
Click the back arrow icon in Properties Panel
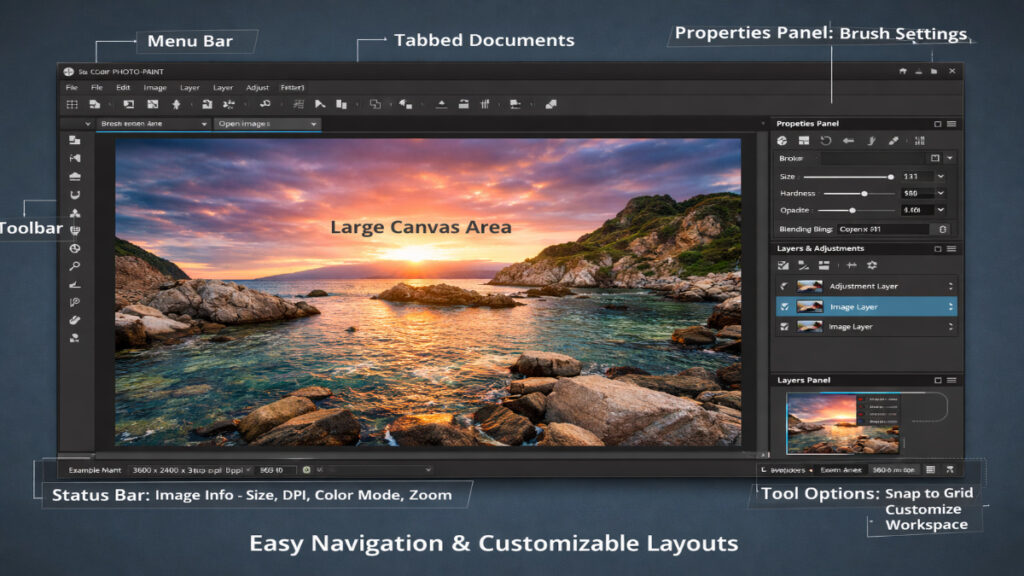coord(849,140)
